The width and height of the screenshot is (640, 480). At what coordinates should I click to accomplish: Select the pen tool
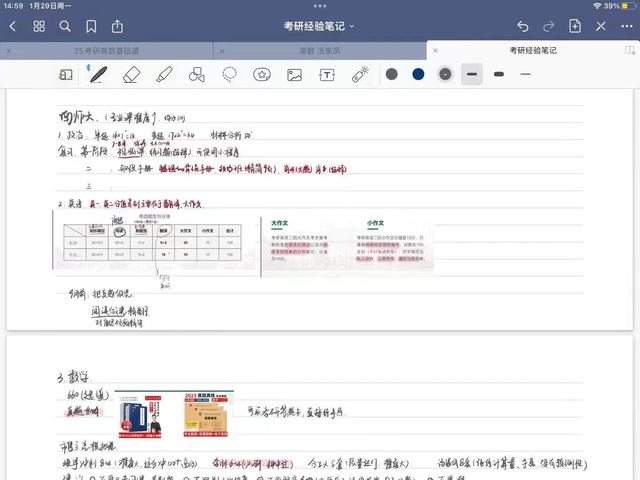tap(98, 74)
